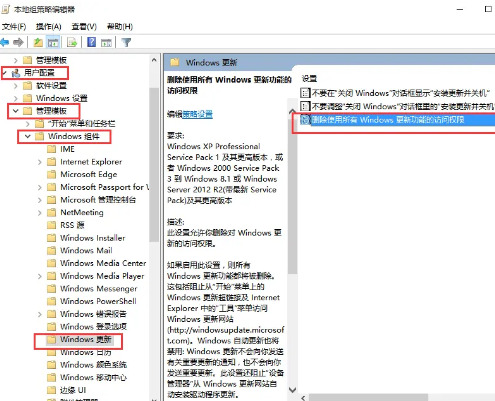
Task: Click the folder icon beside Microsoft Edge
Action: pos(51,174)
